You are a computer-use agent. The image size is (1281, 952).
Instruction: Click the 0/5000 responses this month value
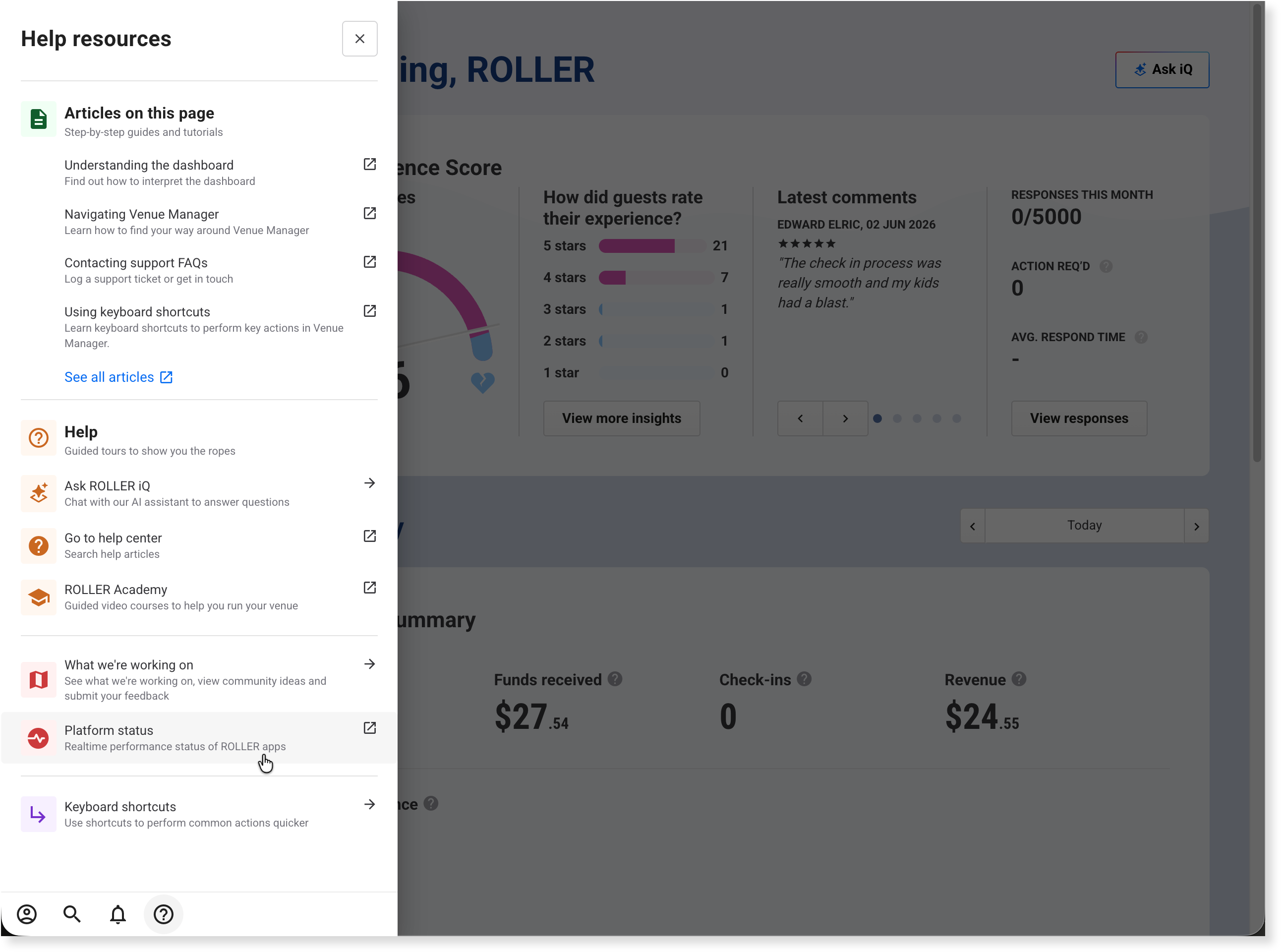pyautogui.click(x=1046, y=217)
